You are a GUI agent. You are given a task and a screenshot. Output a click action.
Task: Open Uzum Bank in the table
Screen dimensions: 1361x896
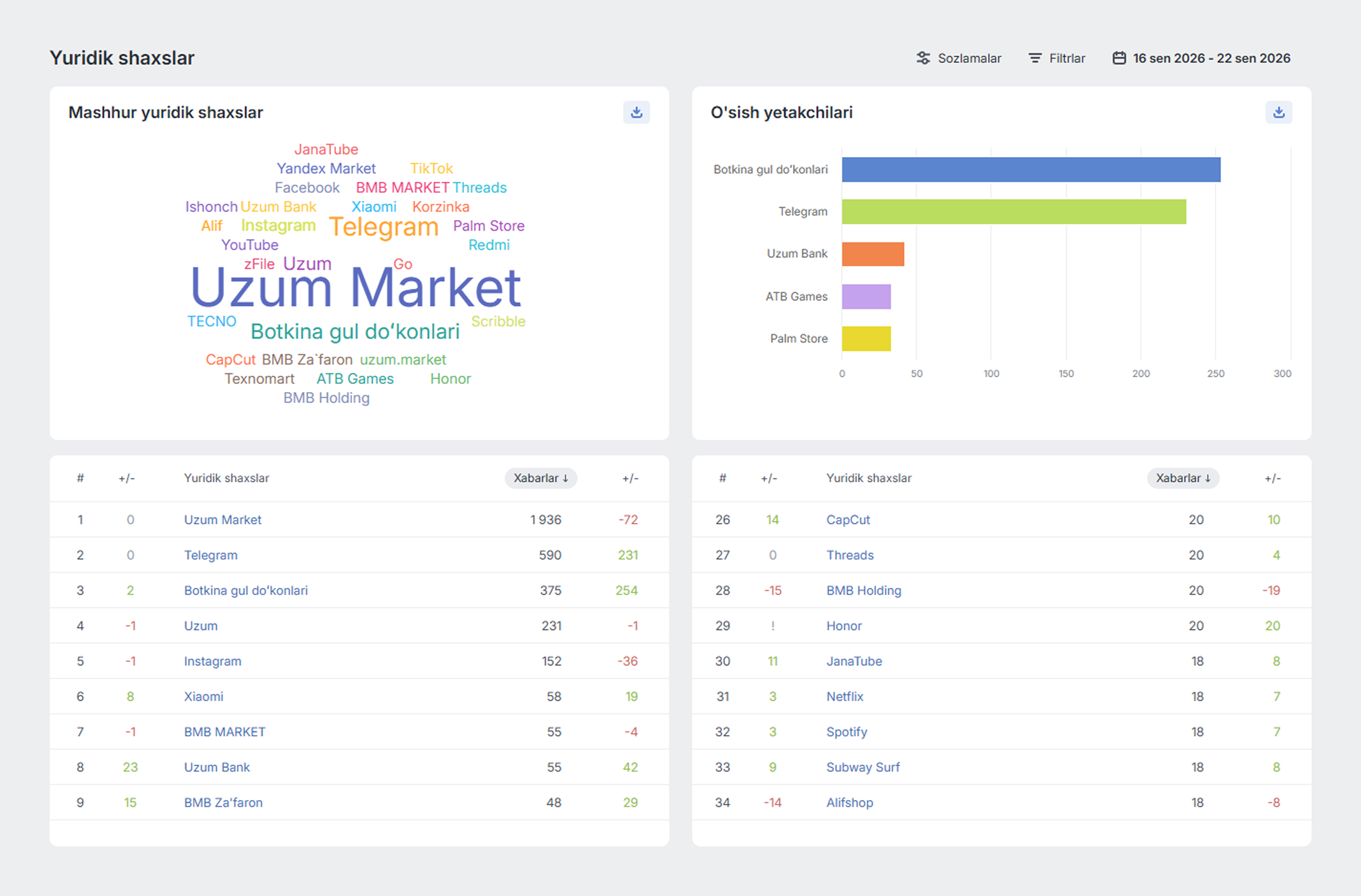(217, 766)
